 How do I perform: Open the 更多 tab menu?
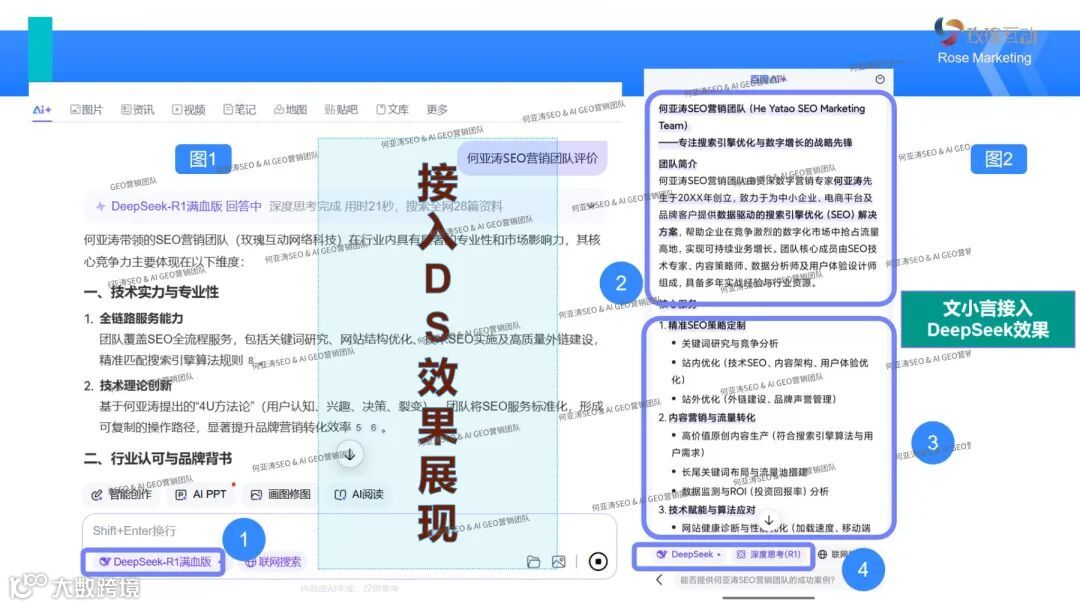point(437,110)
